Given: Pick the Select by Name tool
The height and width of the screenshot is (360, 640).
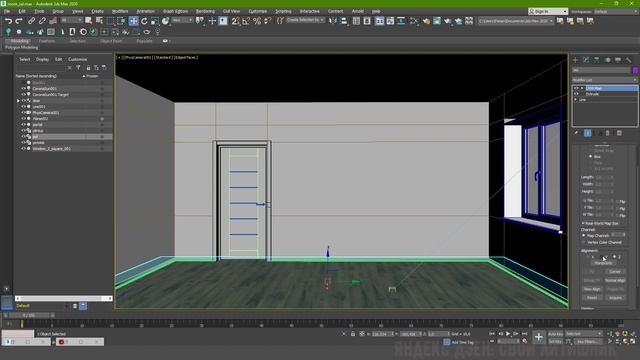Looking at the screenshot, I should [x=99, y=21].
